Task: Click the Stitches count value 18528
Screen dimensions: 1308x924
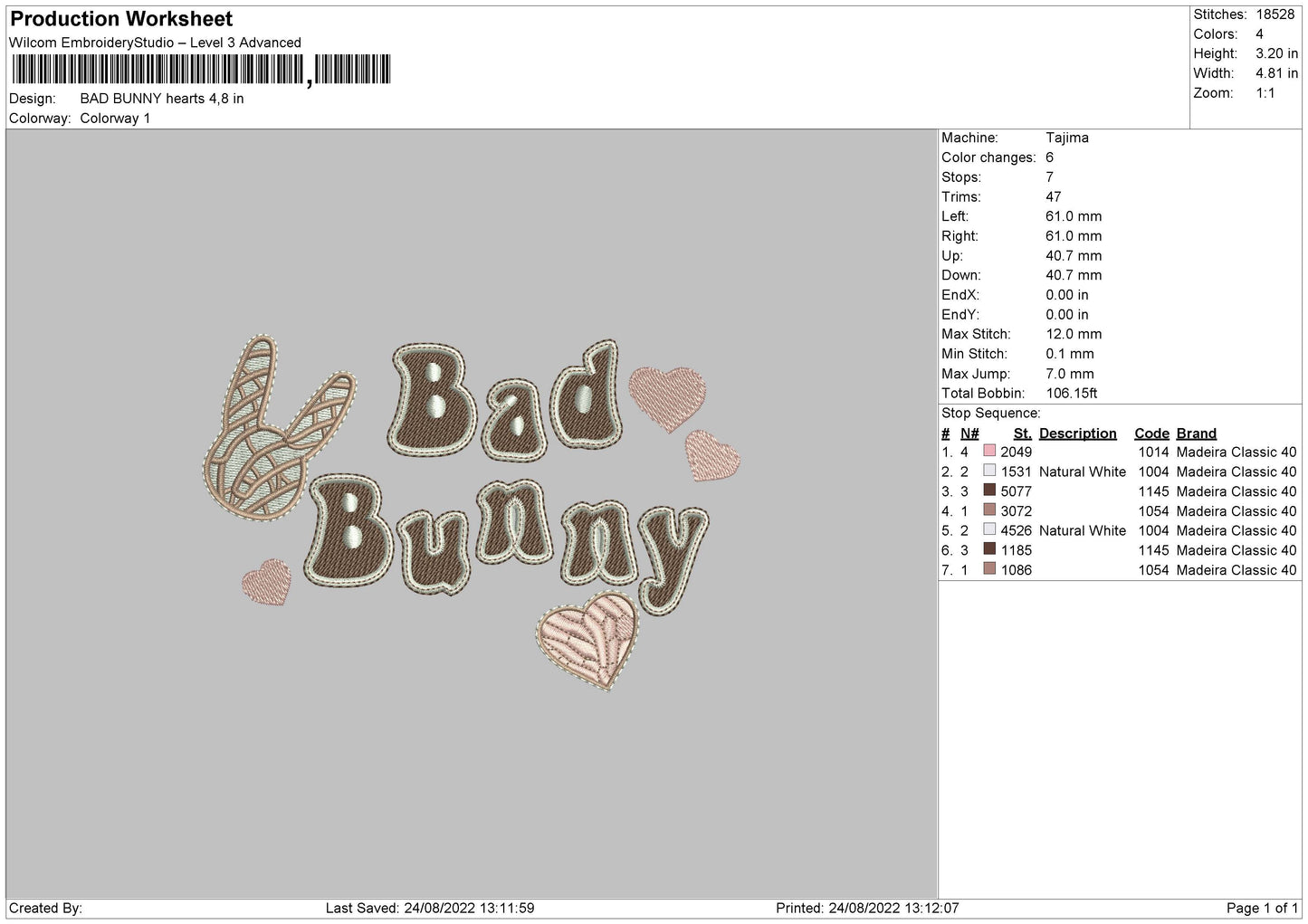Action: click(1275, 14)
